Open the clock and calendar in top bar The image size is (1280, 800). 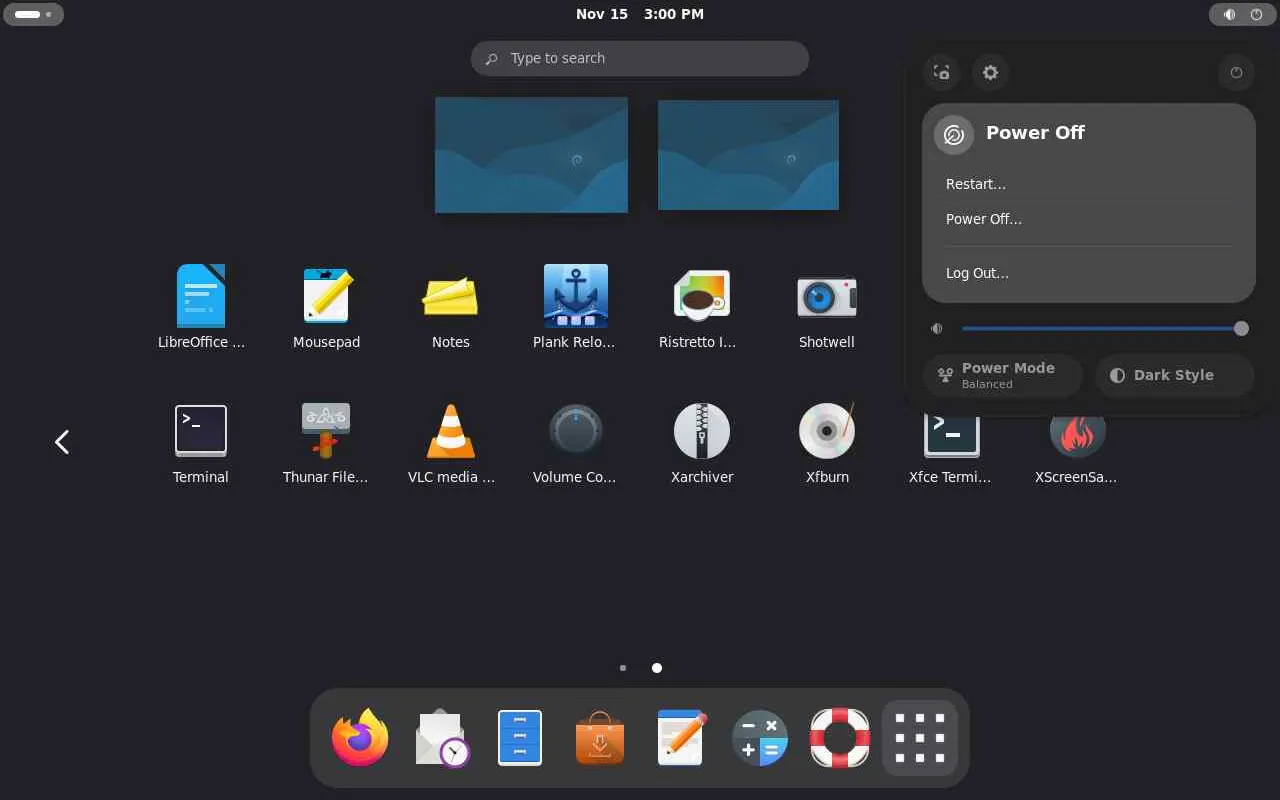click(x=640, y=14)
